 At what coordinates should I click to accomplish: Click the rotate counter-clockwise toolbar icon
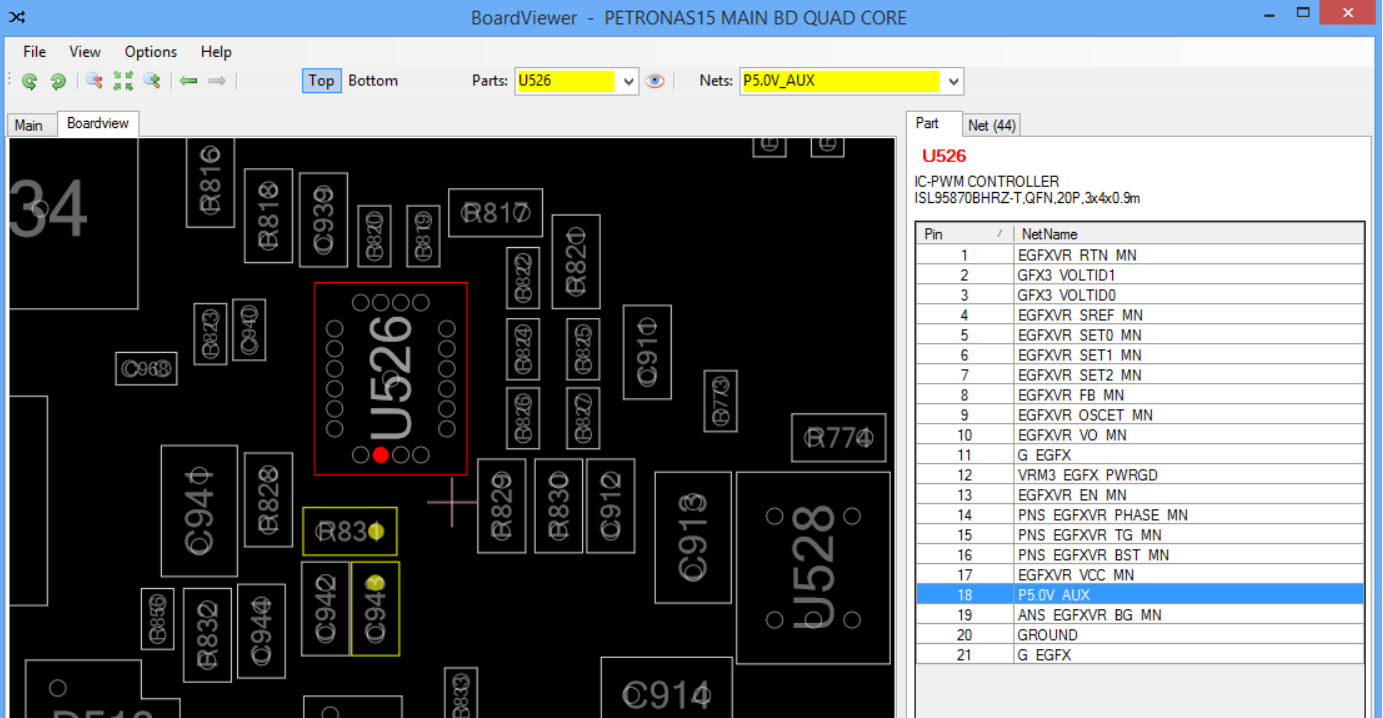tap(30, 81)
